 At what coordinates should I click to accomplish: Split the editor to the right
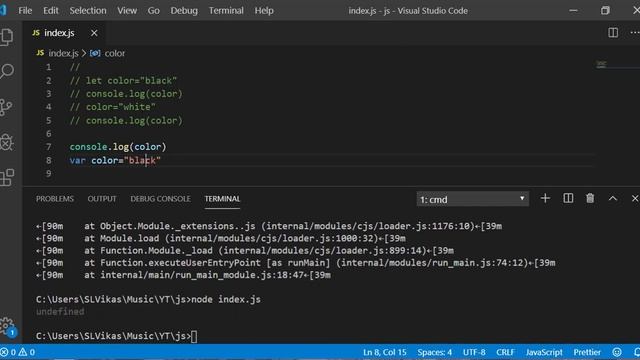tap(613, 33)
